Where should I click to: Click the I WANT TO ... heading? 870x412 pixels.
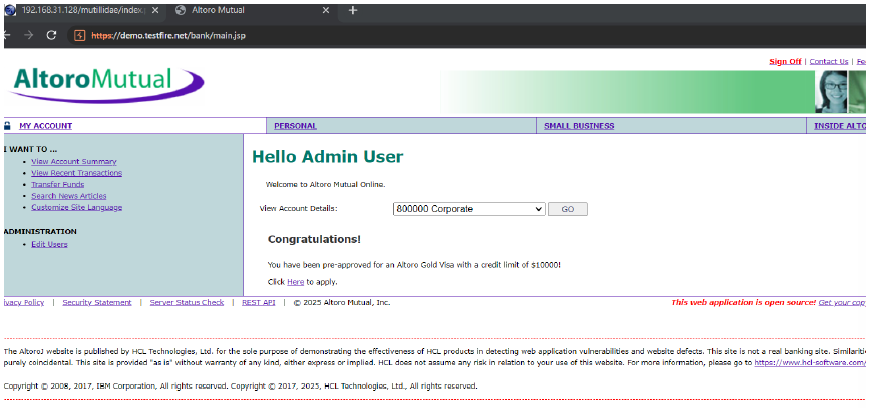tap(31, 150)
